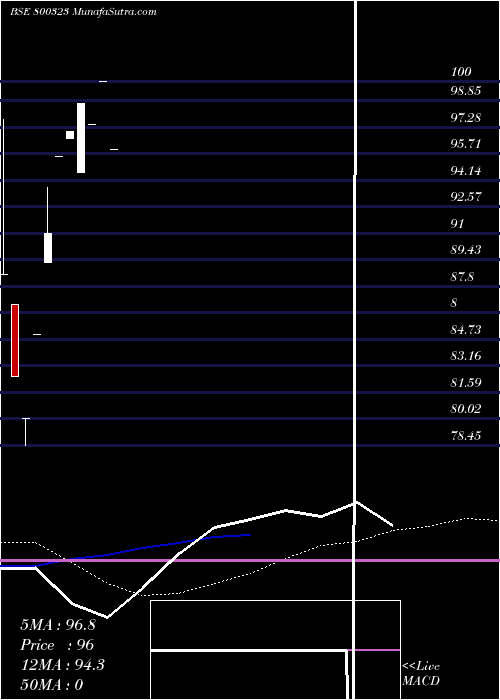Image resolution: width=500 pixels, height=700 pixels.
Task: Click the '94.14' price axis label
Action: 466,170
